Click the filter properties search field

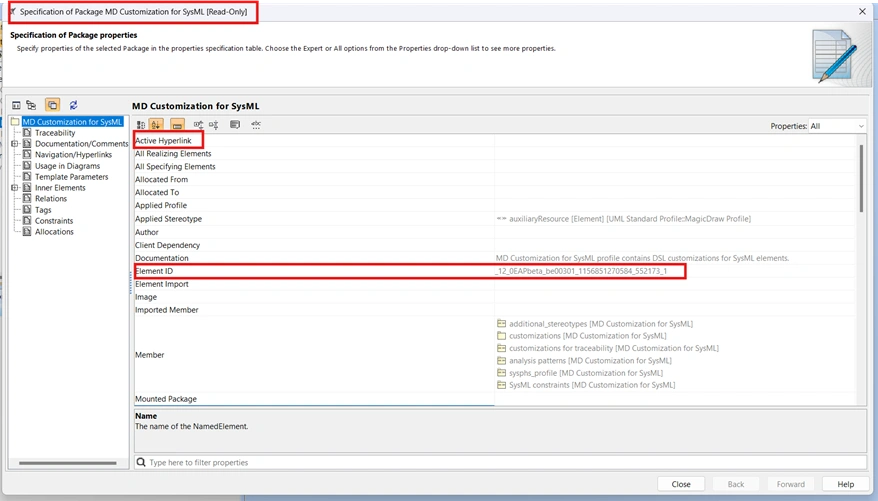pyautogui.click(x=500, y=462)
